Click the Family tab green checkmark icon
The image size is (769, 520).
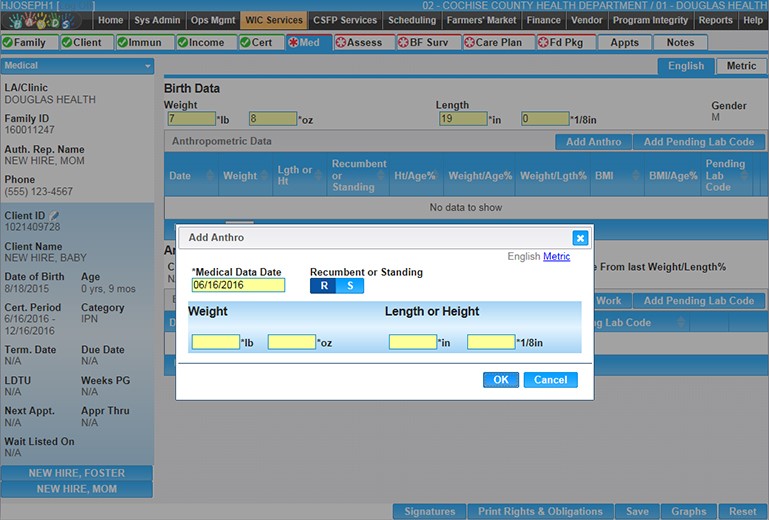pyautogui.click(x=8, y=43)
